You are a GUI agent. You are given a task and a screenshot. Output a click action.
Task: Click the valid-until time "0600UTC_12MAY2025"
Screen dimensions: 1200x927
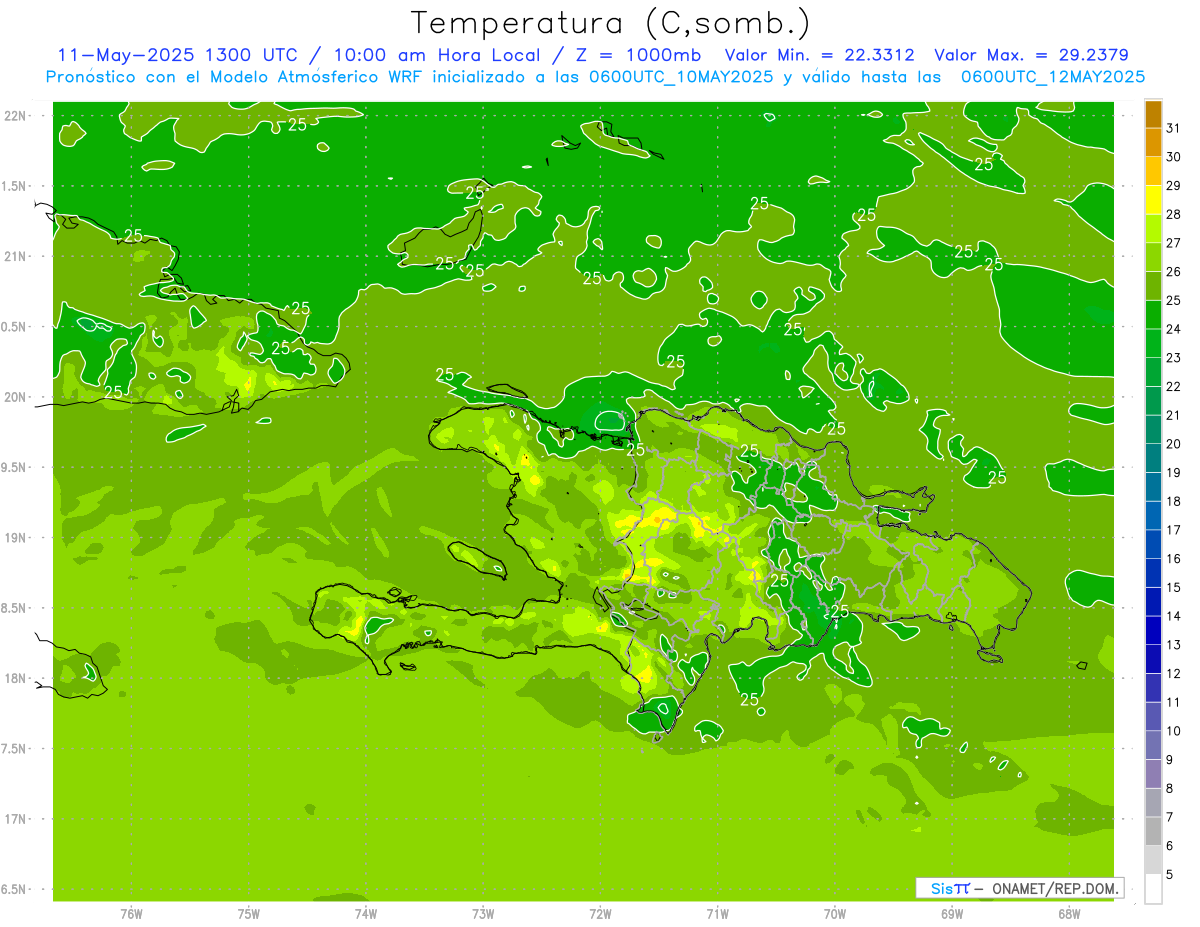[1053, 76]
